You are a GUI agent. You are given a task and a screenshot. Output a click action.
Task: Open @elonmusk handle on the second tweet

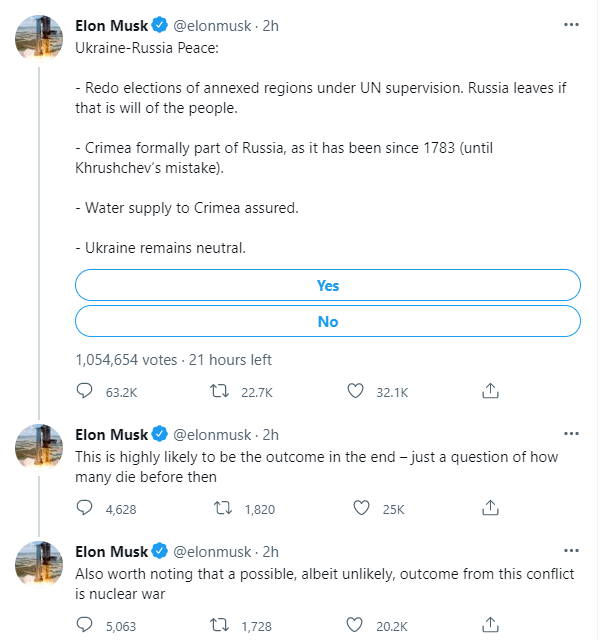click(x=214, y=434)
